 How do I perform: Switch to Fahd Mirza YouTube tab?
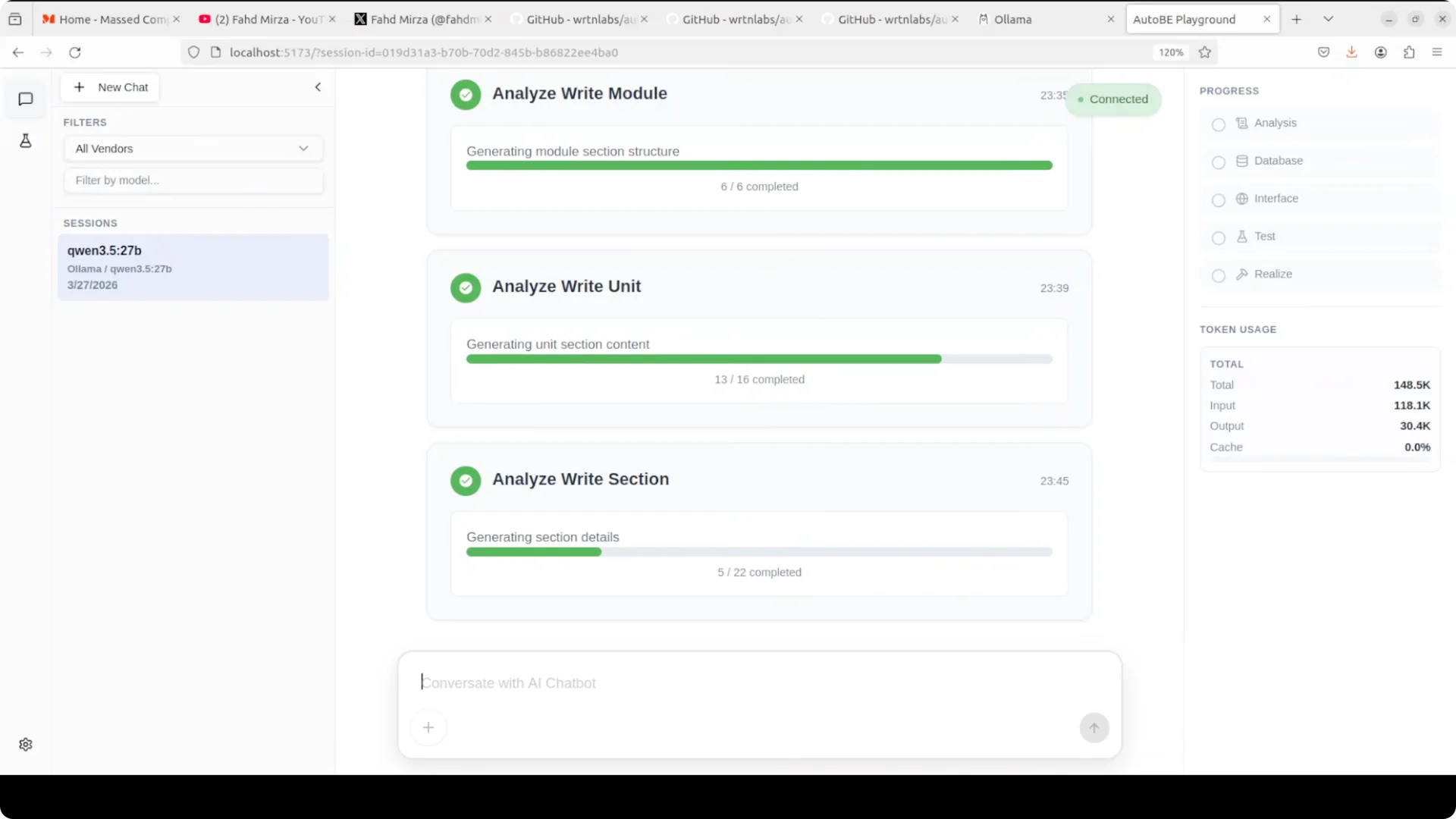tap(267, 20)
